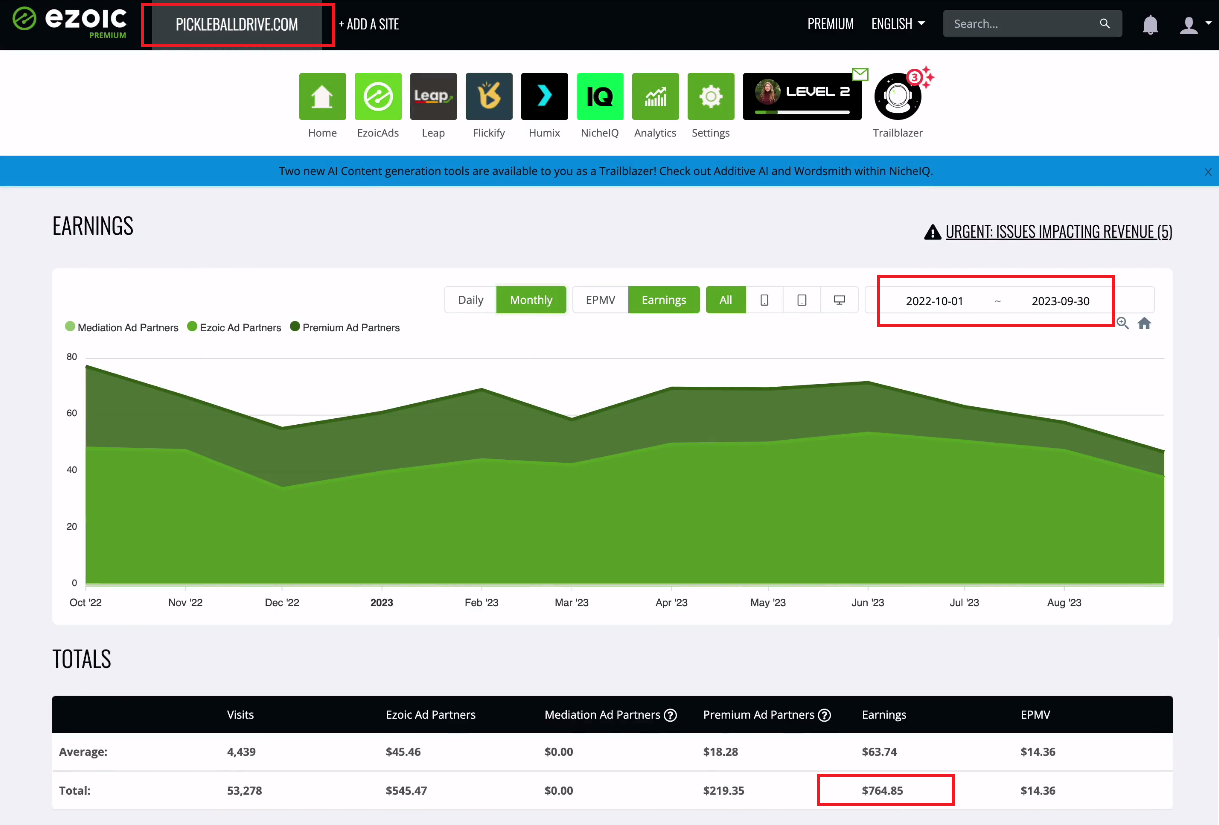
Task: Show the Earnings metric
Action: coord(664,300)
